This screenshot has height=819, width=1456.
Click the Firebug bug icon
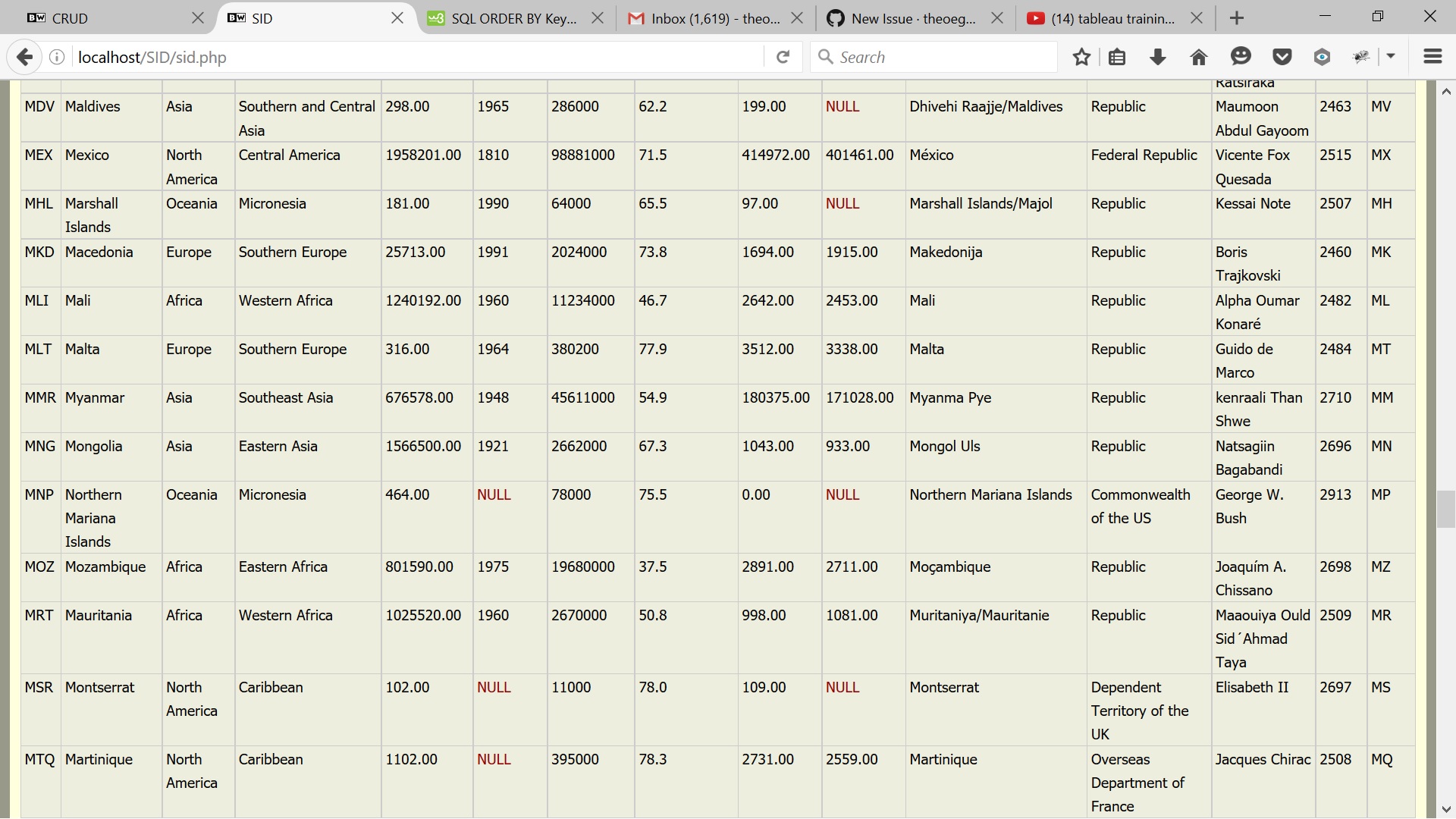1362,57
